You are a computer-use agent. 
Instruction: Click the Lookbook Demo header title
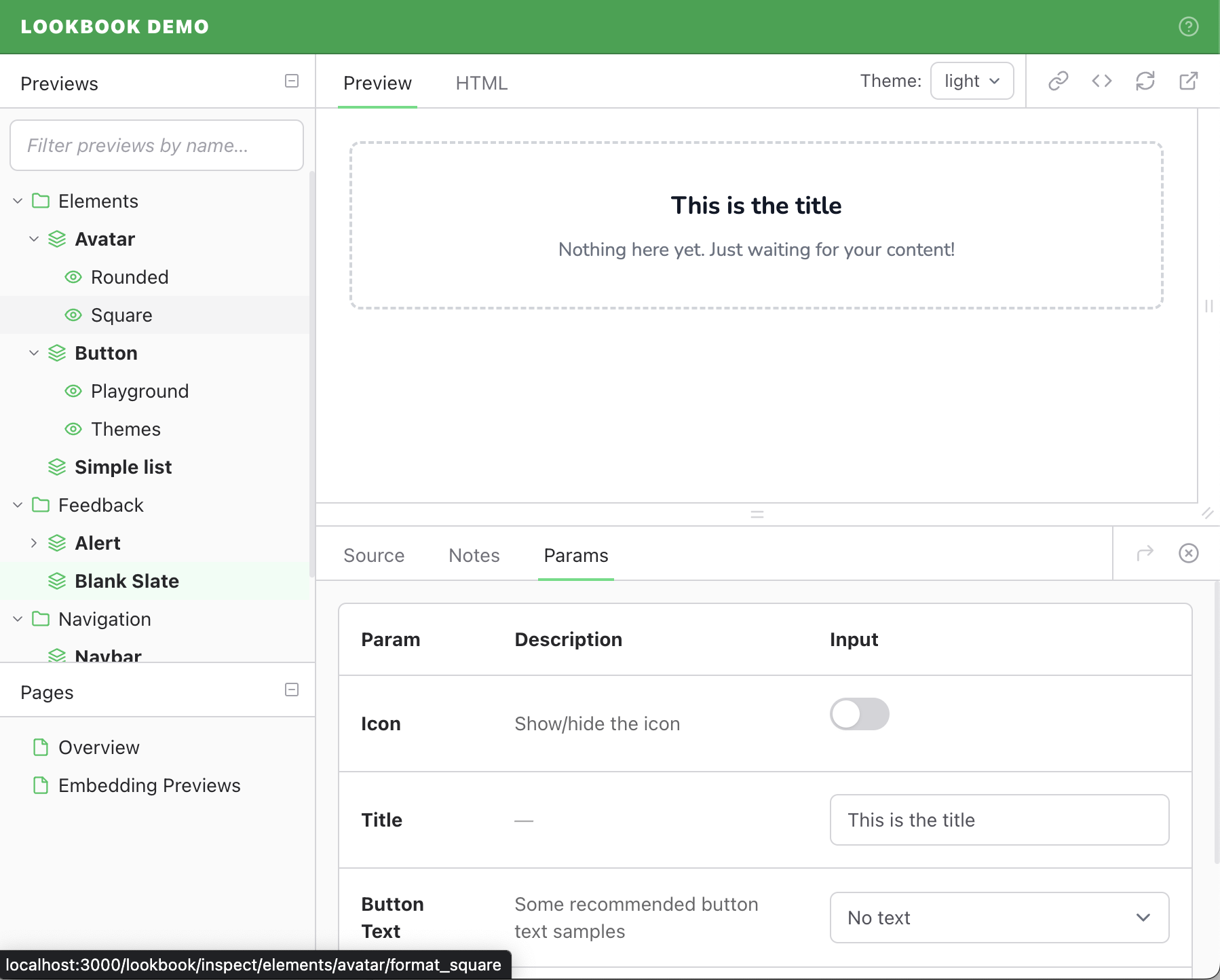click(115, 26)
